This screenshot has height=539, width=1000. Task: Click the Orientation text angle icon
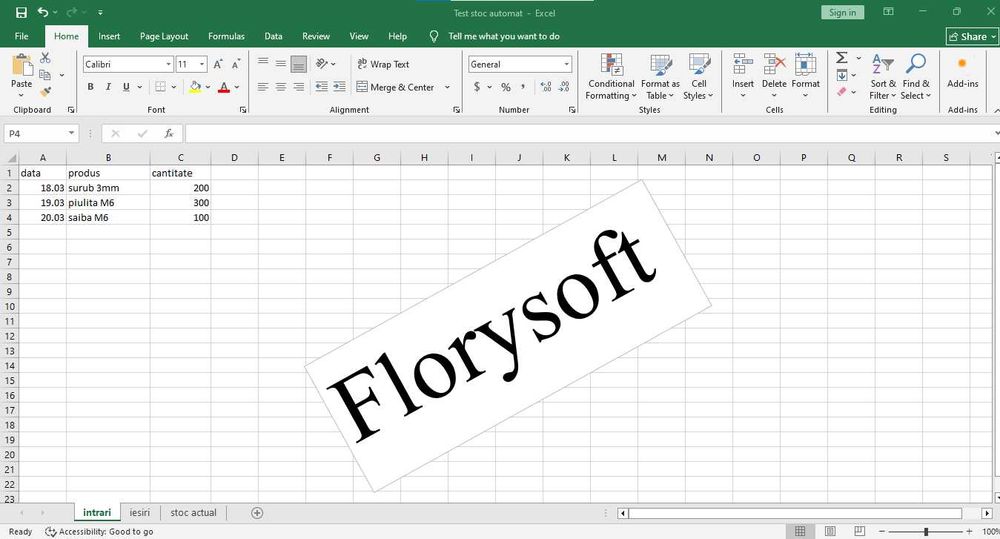pyautogui.click(x=321, y=64)
